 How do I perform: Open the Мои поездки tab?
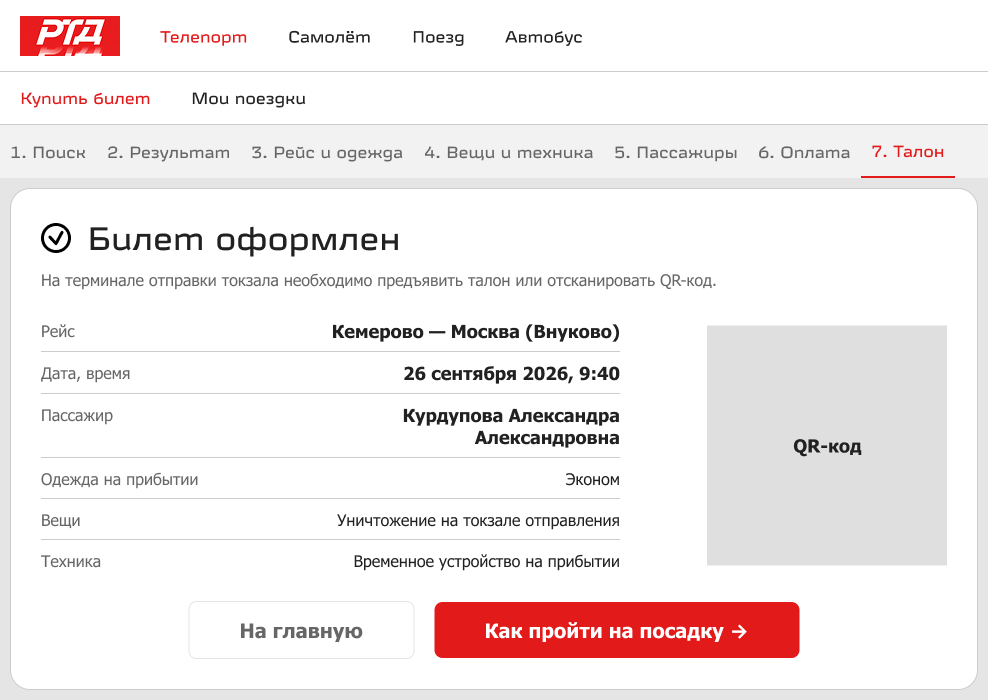(248, 99)
